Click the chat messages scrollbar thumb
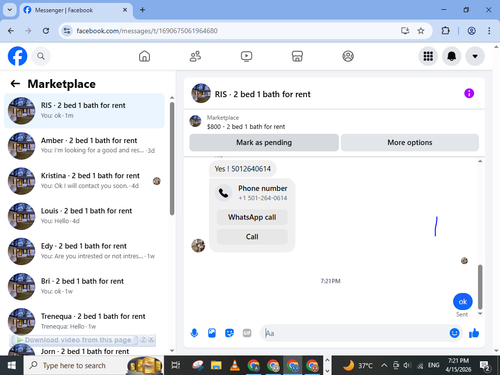The width and height of the screenshot is (500, 375). tap(480, 287)
